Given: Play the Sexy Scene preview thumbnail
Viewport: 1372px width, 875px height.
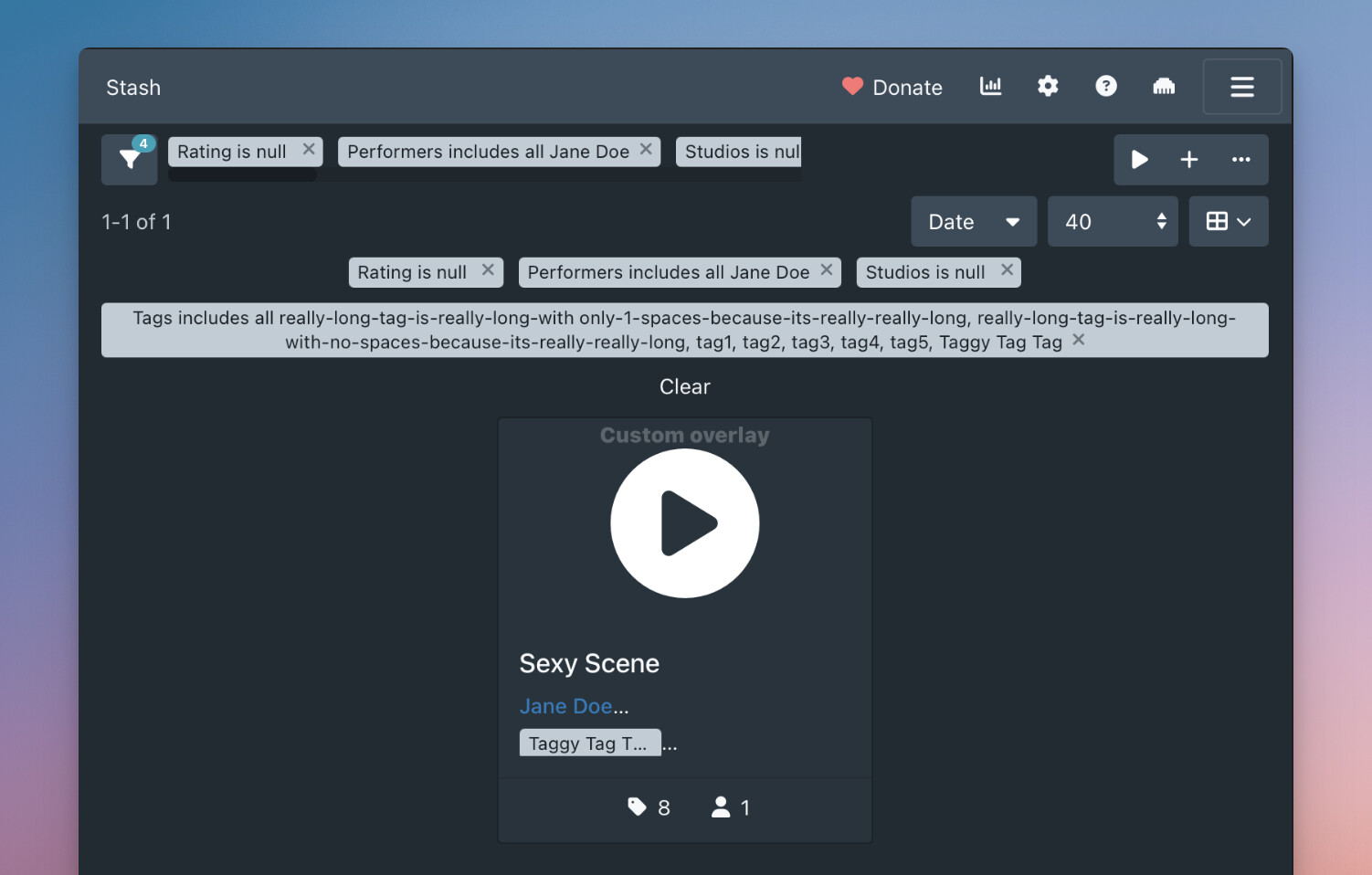Looking at the screenshot, I should click(x=685, y=523).
